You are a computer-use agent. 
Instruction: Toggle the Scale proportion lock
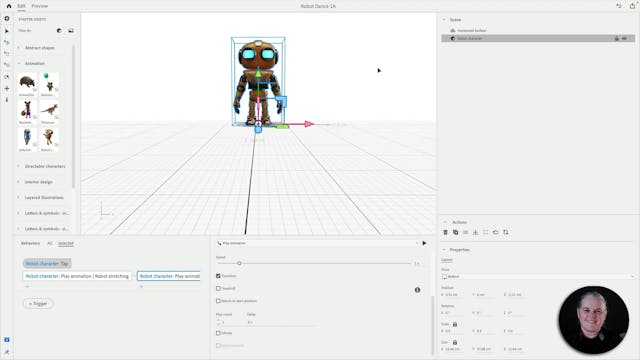(x=455, y=324)
